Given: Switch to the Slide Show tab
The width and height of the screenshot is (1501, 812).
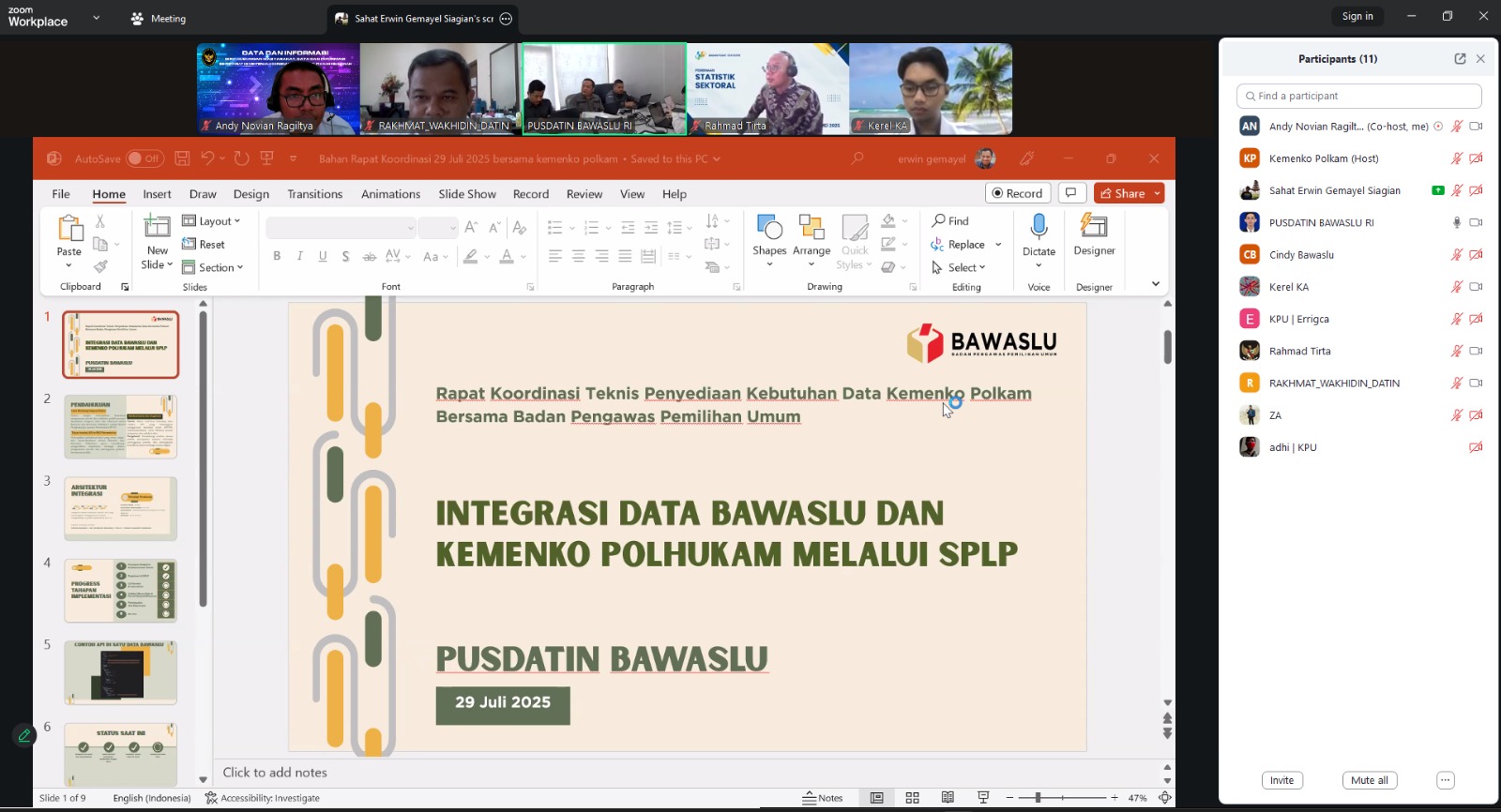Looking at the screenshot, I should click(467, 194).
